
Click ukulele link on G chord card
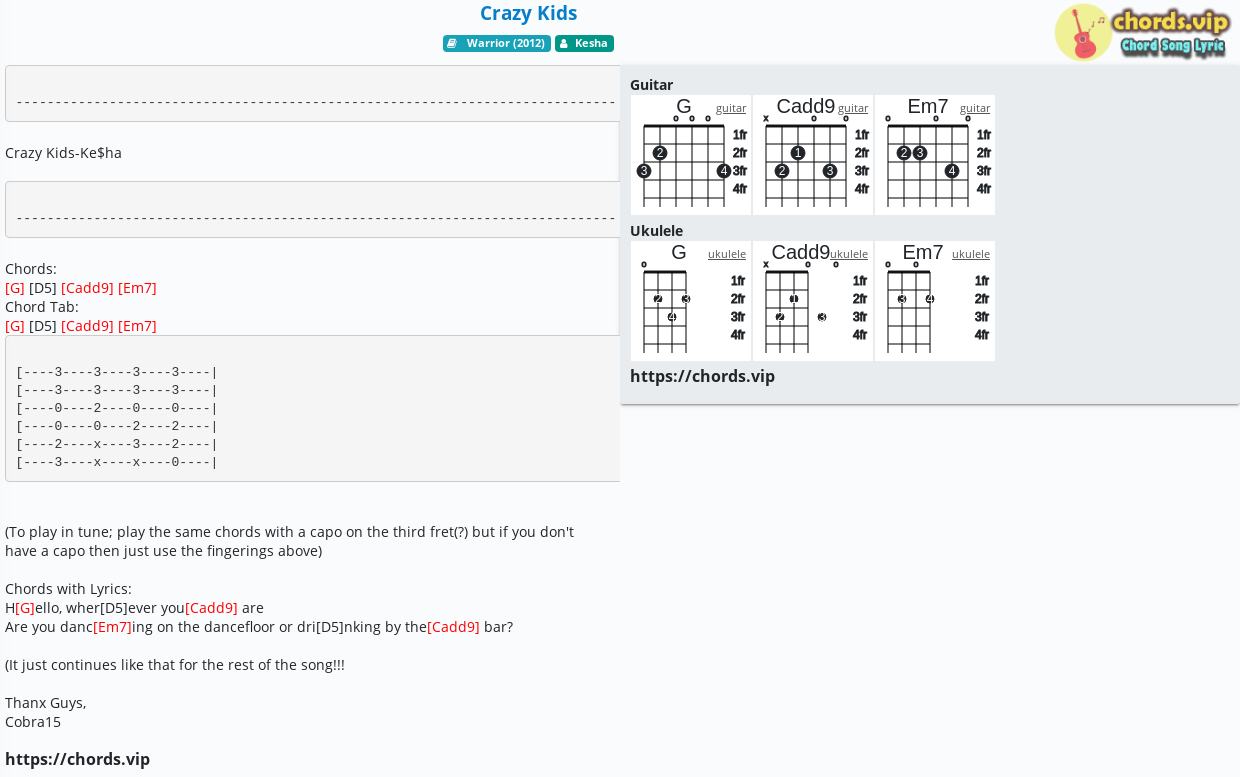pyautogui.click(x=727, y=254)
